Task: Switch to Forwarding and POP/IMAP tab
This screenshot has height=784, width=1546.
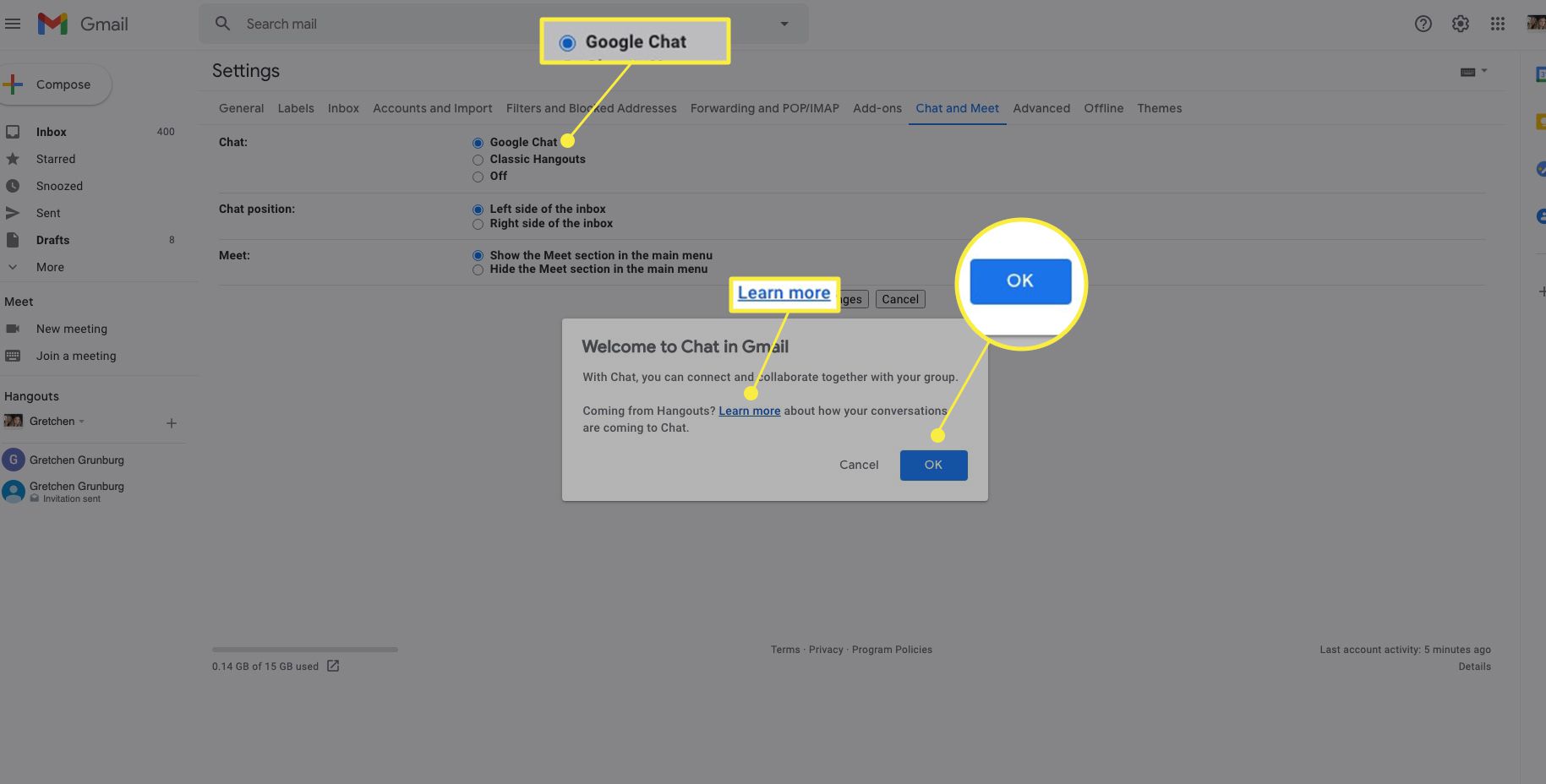Action: pos(764,108)
